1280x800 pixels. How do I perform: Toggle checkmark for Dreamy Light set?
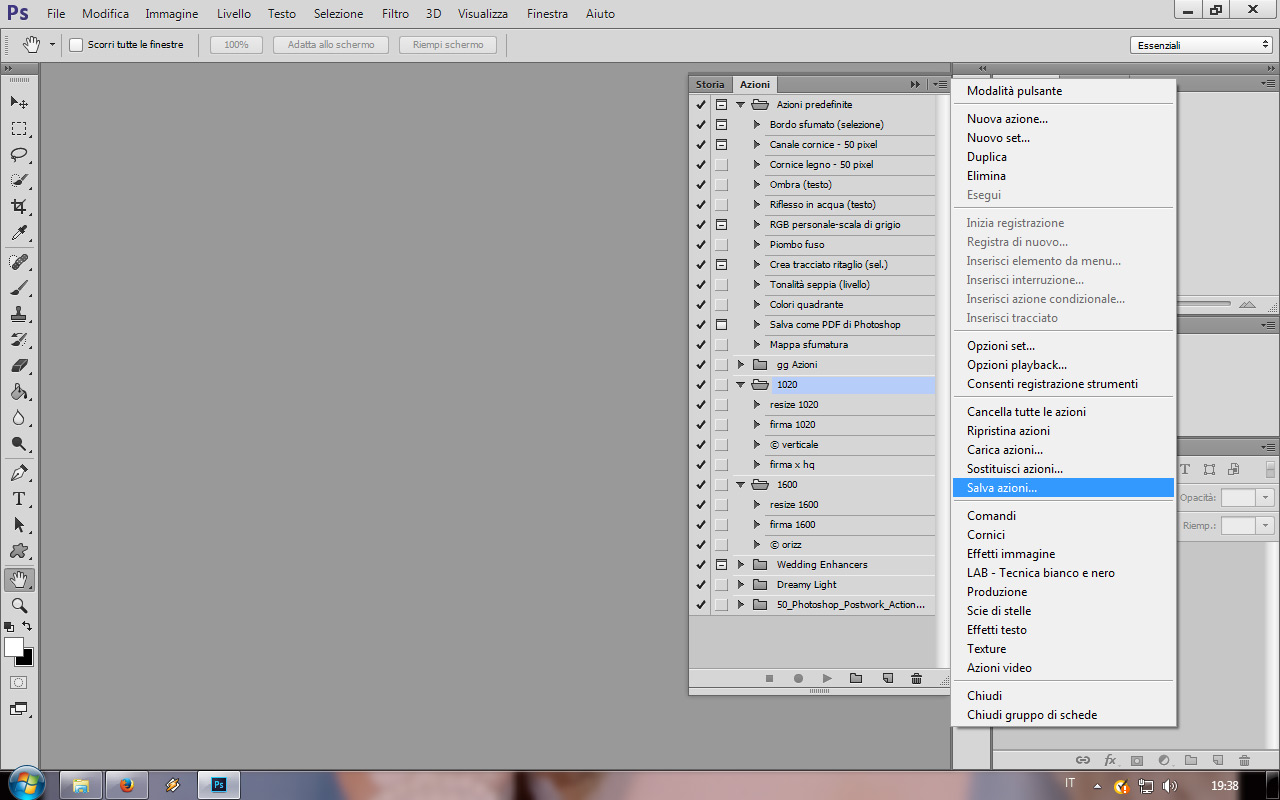point(700,584)
